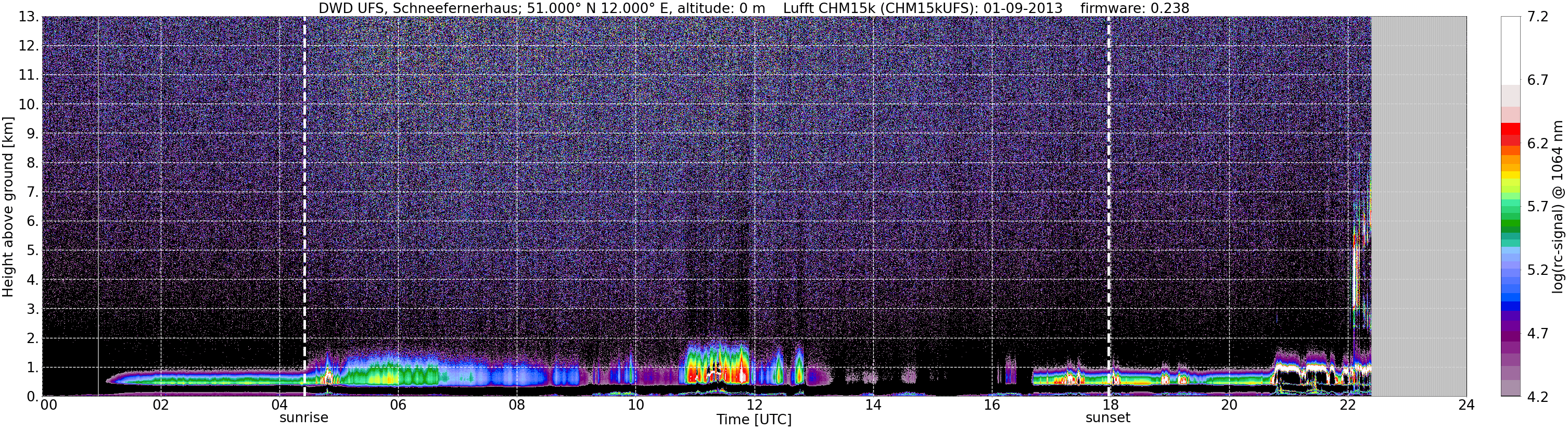
Task: Click the plot title mentioning Schneefernerhaus
Action: [754, 8]
